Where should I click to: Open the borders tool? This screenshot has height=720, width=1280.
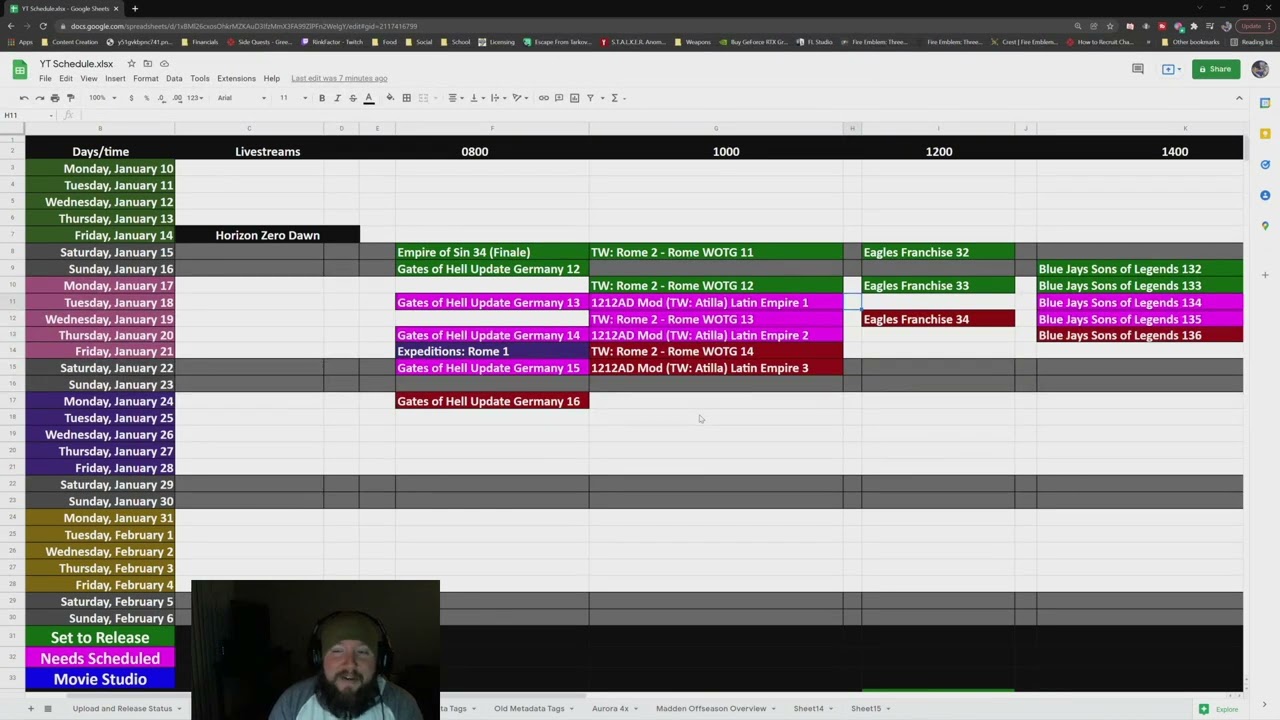click(x=406, y=98)
